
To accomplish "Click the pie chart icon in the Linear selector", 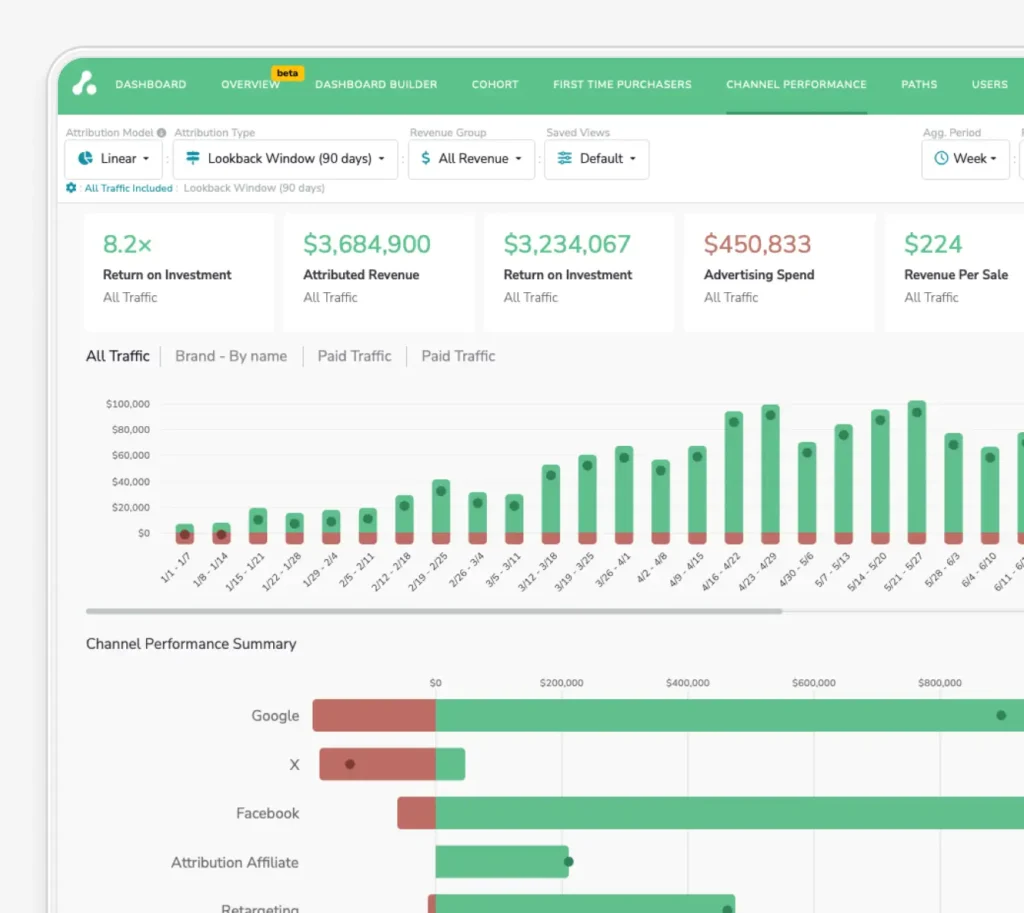I will pos(86,159).
